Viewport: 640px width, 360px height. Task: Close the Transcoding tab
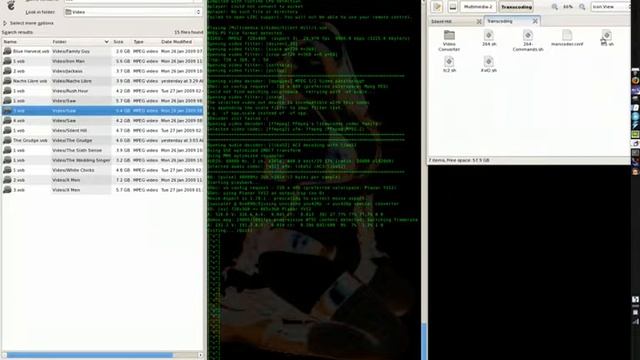click(x=535, y=21)
